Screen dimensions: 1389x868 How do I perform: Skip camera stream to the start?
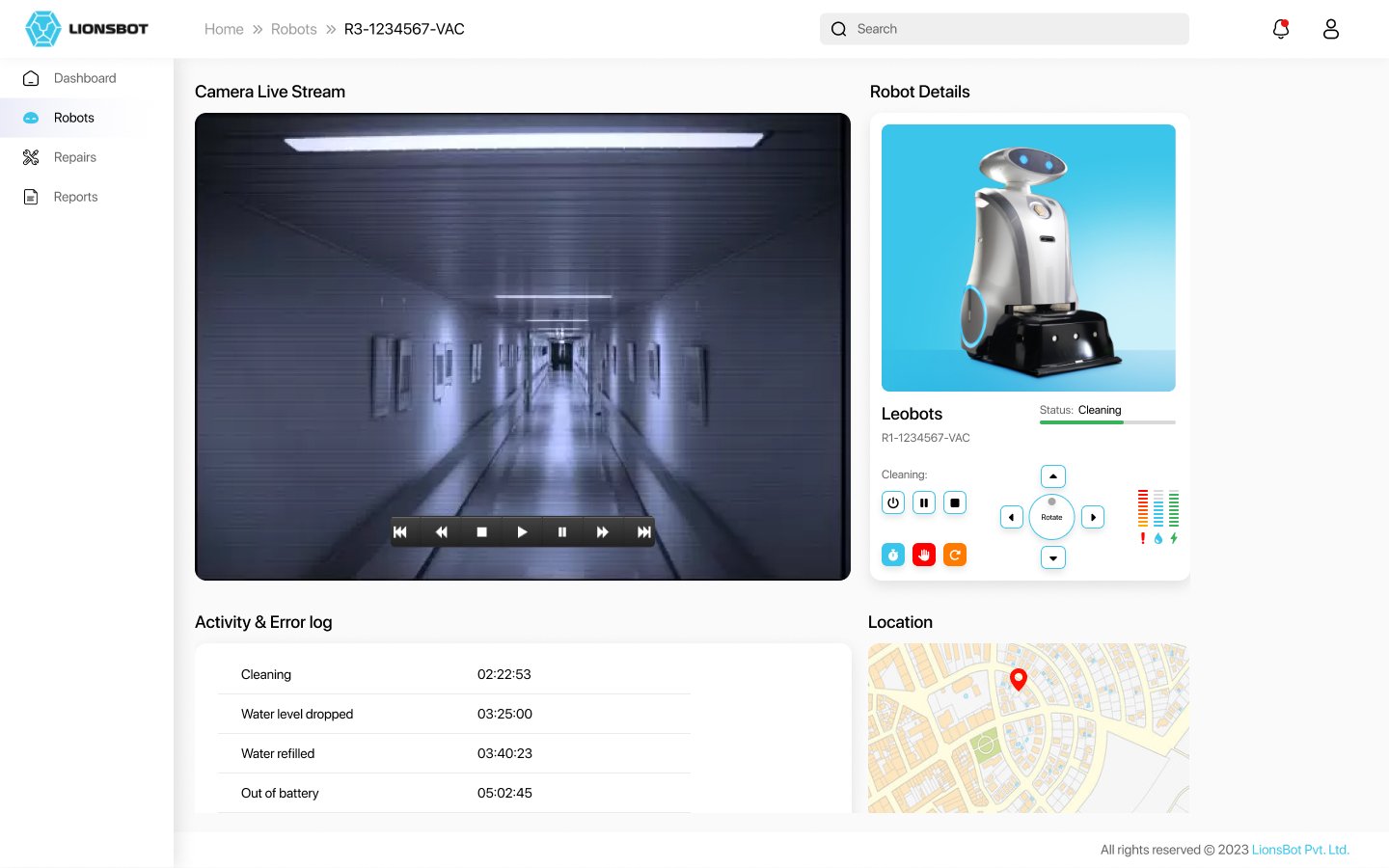click(x=400, y=531)
